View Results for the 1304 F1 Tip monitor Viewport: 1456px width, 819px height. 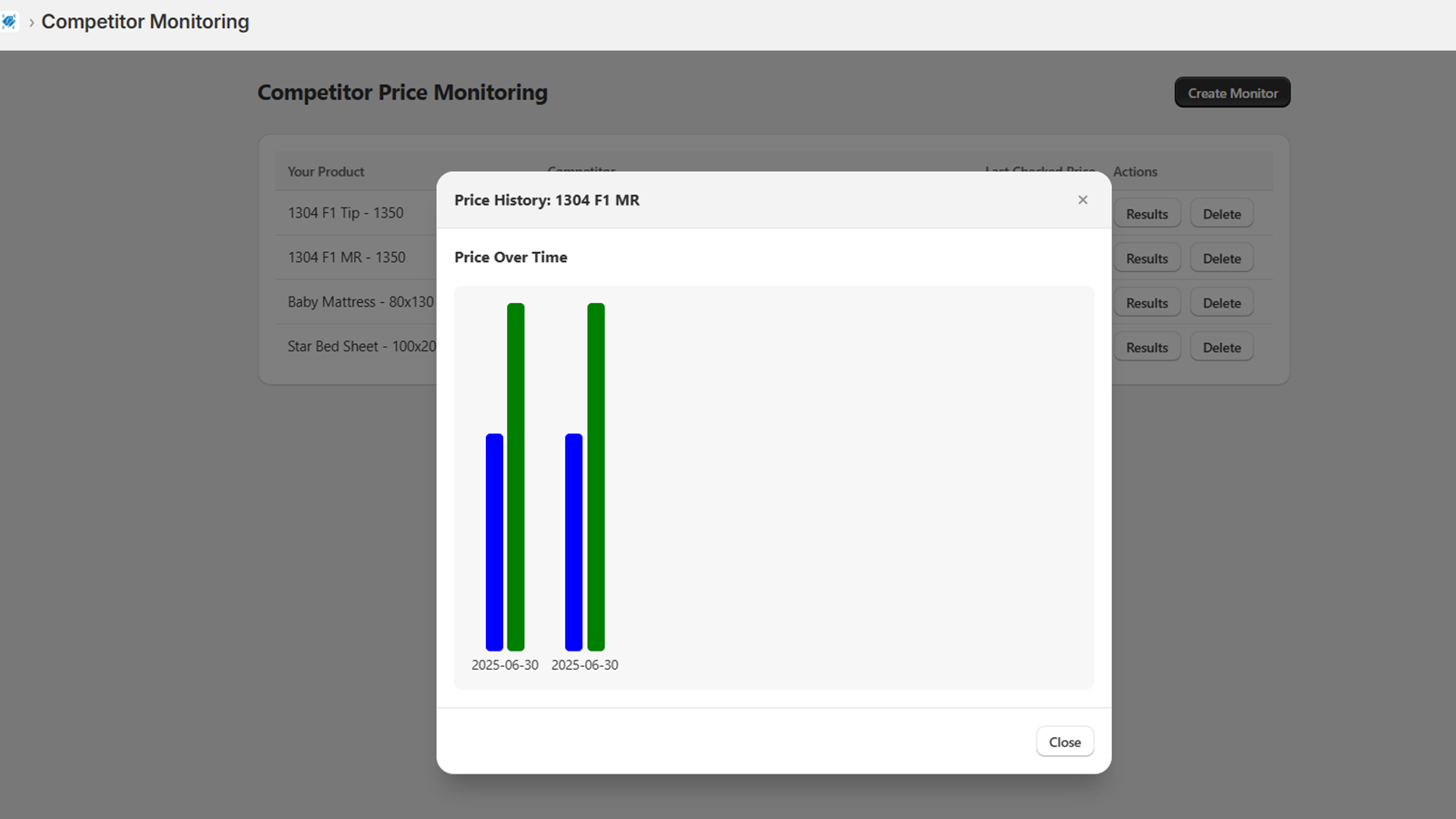(x=1146, y=213)
